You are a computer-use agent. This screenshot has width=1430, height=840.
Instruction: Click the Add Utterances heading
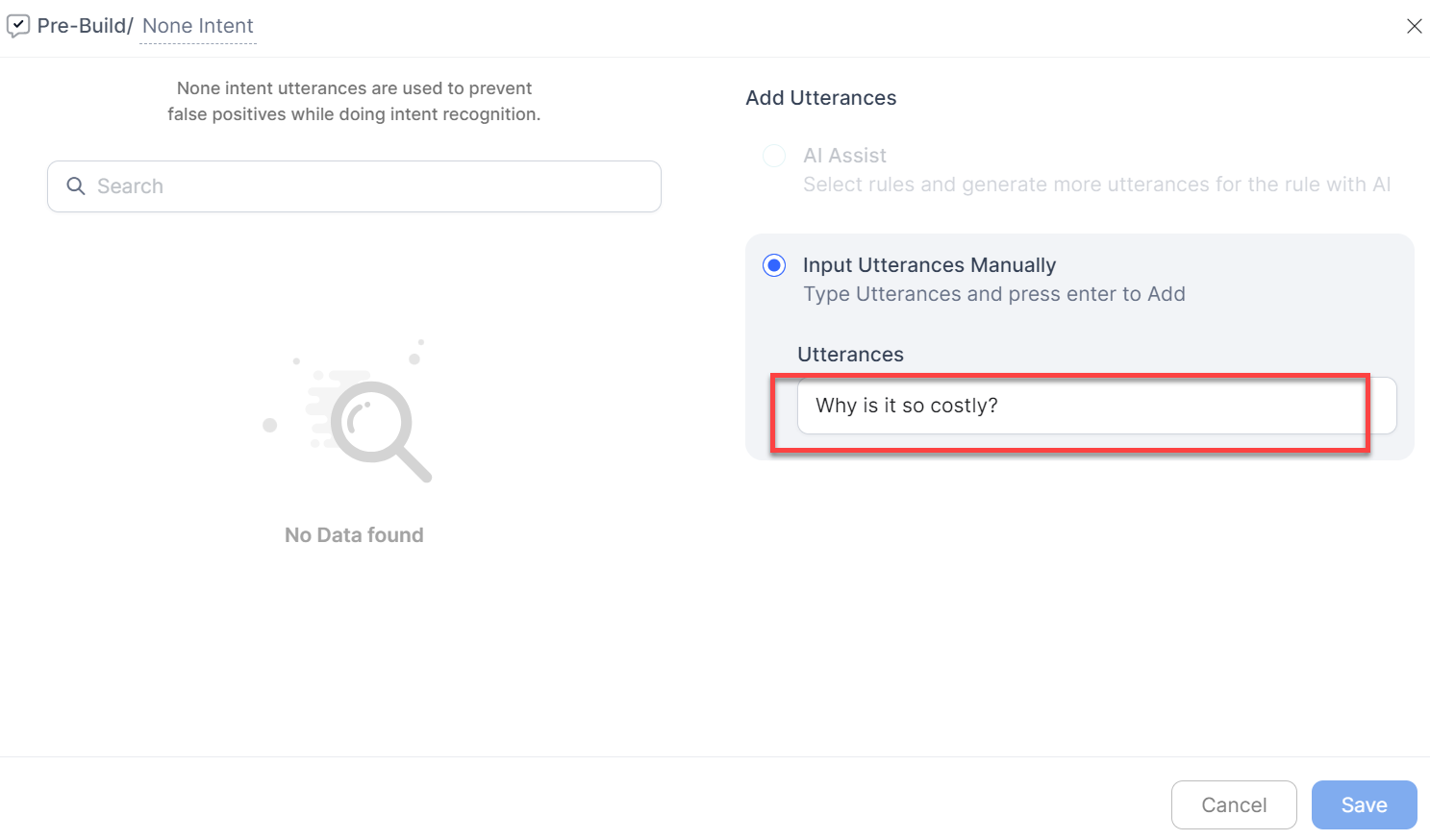(x=820, y=98)
